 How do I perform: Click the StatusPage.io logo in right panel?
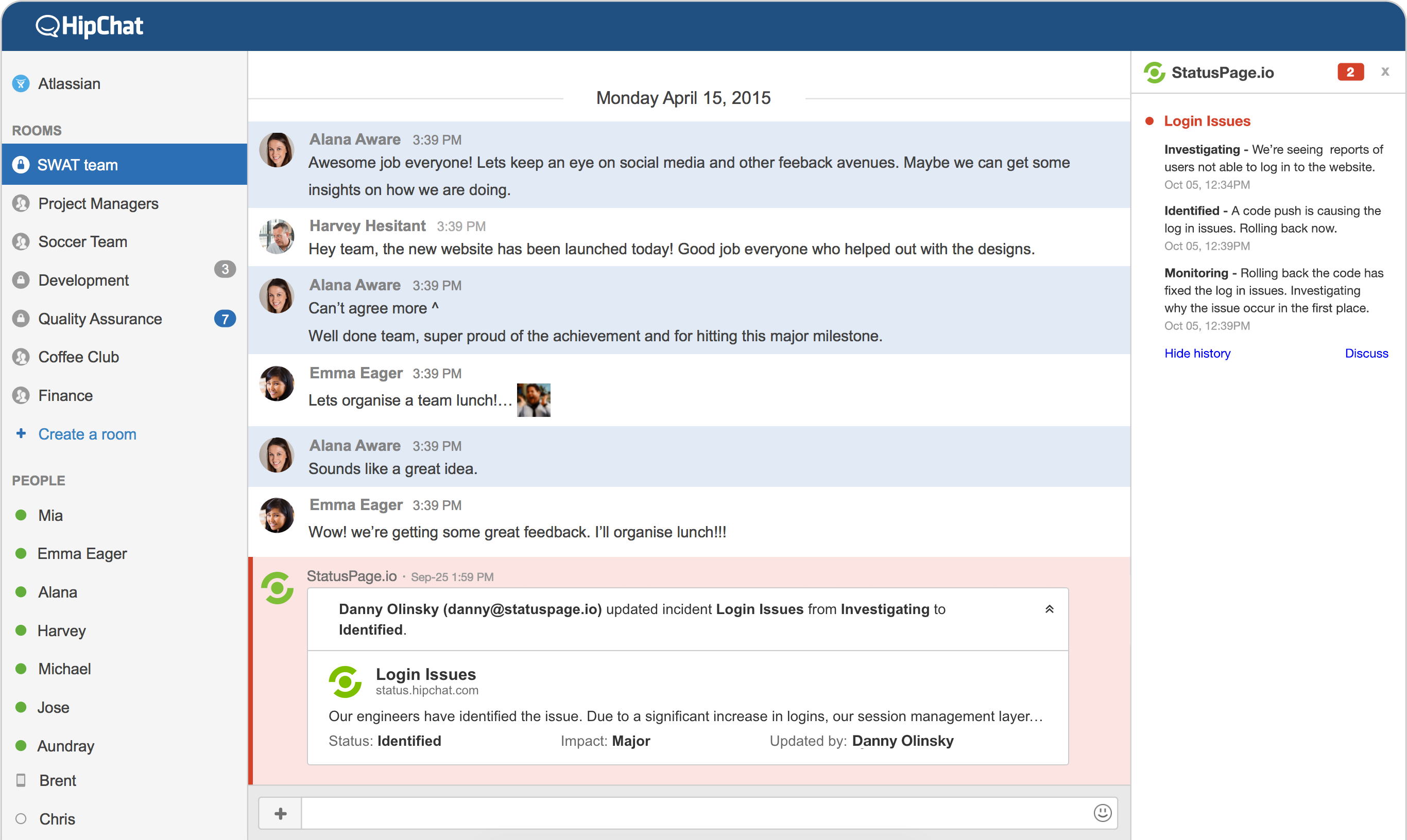point(1154,73)
